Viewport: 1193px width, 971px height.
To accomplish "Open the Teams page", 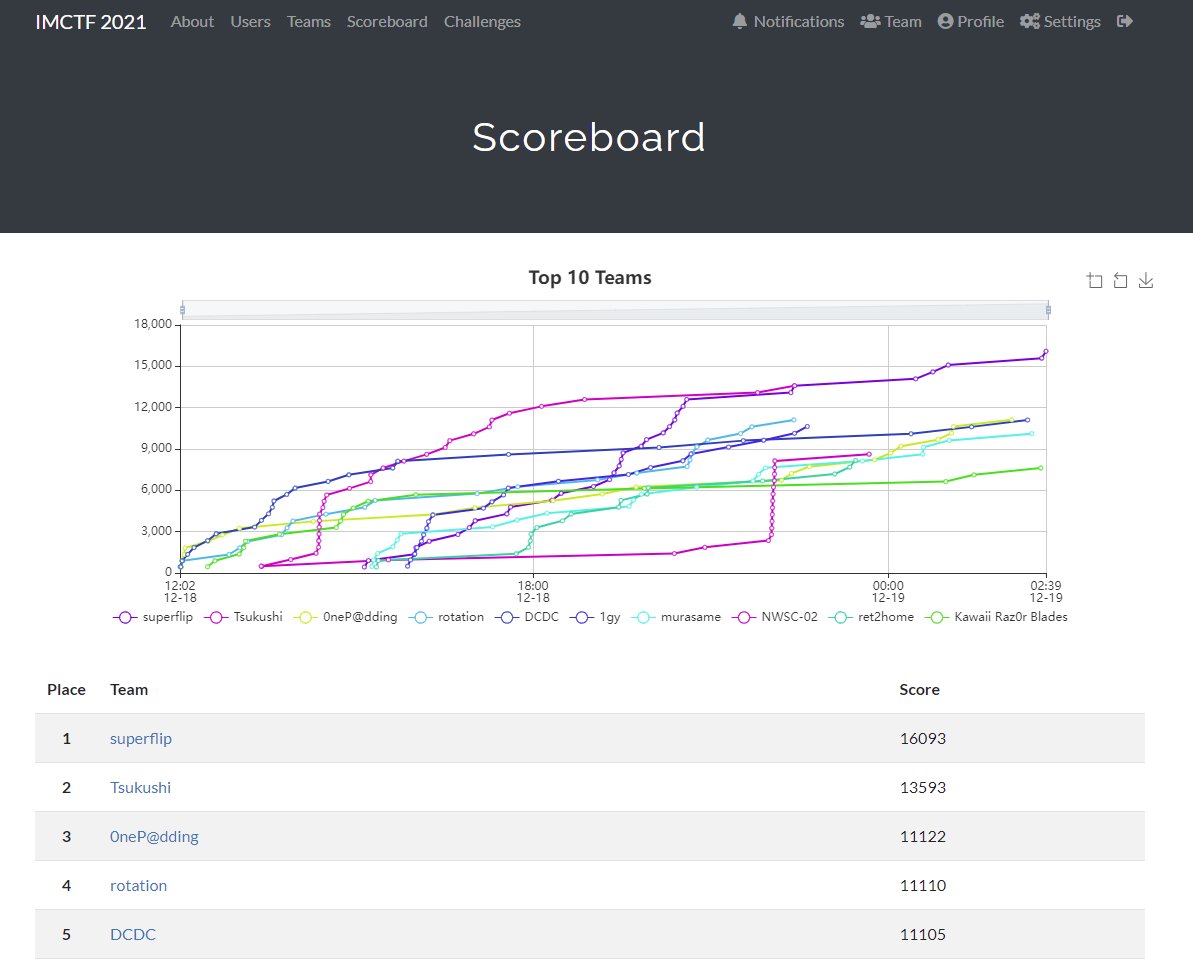I will [x=308, y=21].
